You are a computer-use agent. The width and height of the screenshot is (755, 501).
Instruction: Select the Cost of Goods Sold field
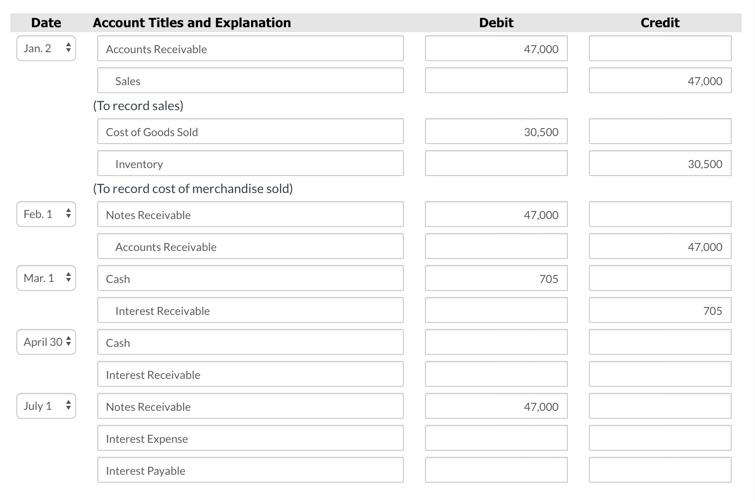[x=250, y=132]
